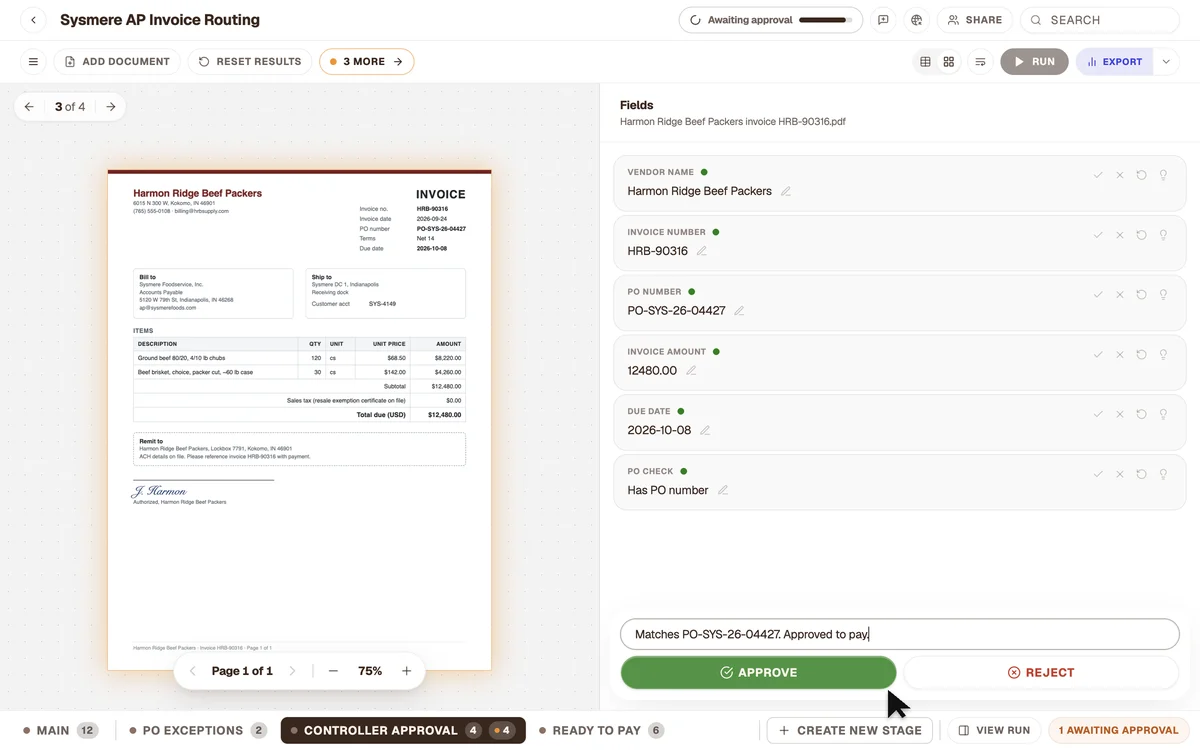Click the globe icon next to Share
This screenshot has width=1200, height=750.
[916, 20]
